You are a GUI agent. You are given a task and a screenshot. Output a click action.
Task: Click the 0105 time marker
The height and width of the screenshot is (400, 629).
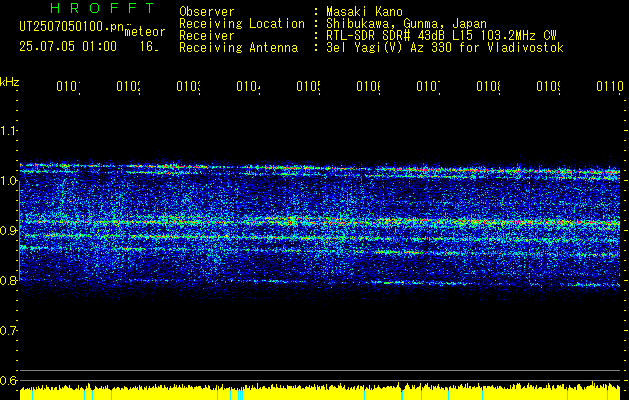click(x=308, y=86)
